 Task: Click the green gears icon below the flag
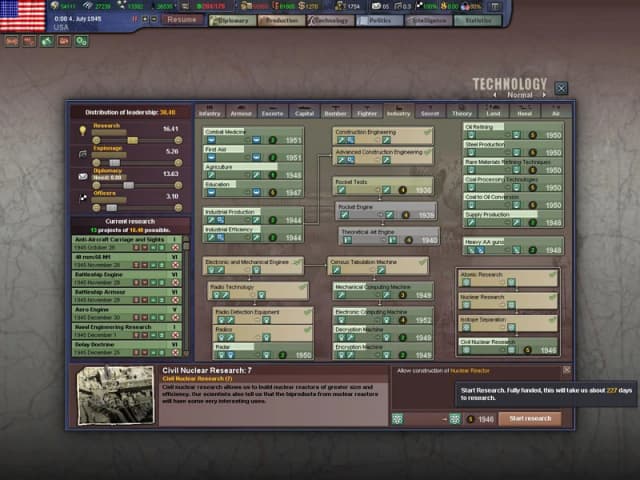81,41
